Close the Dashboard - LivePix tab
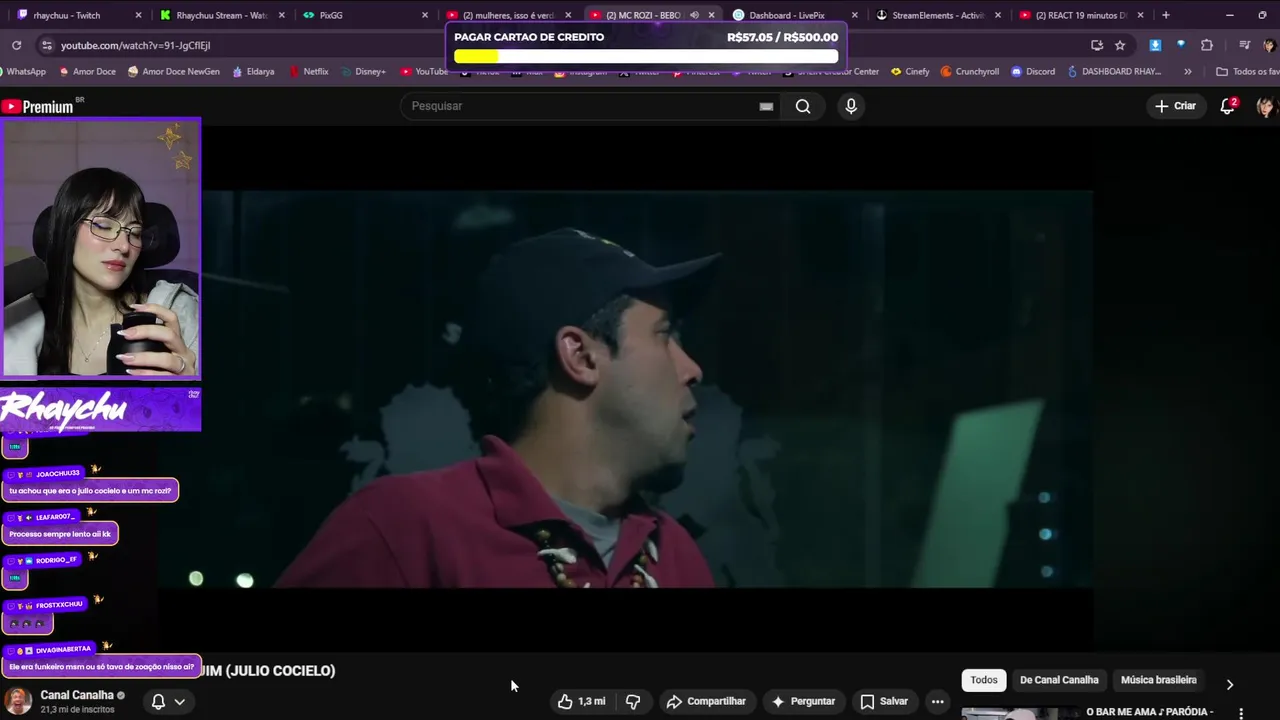The image size is (1280, 720). [x=854, y=15]
